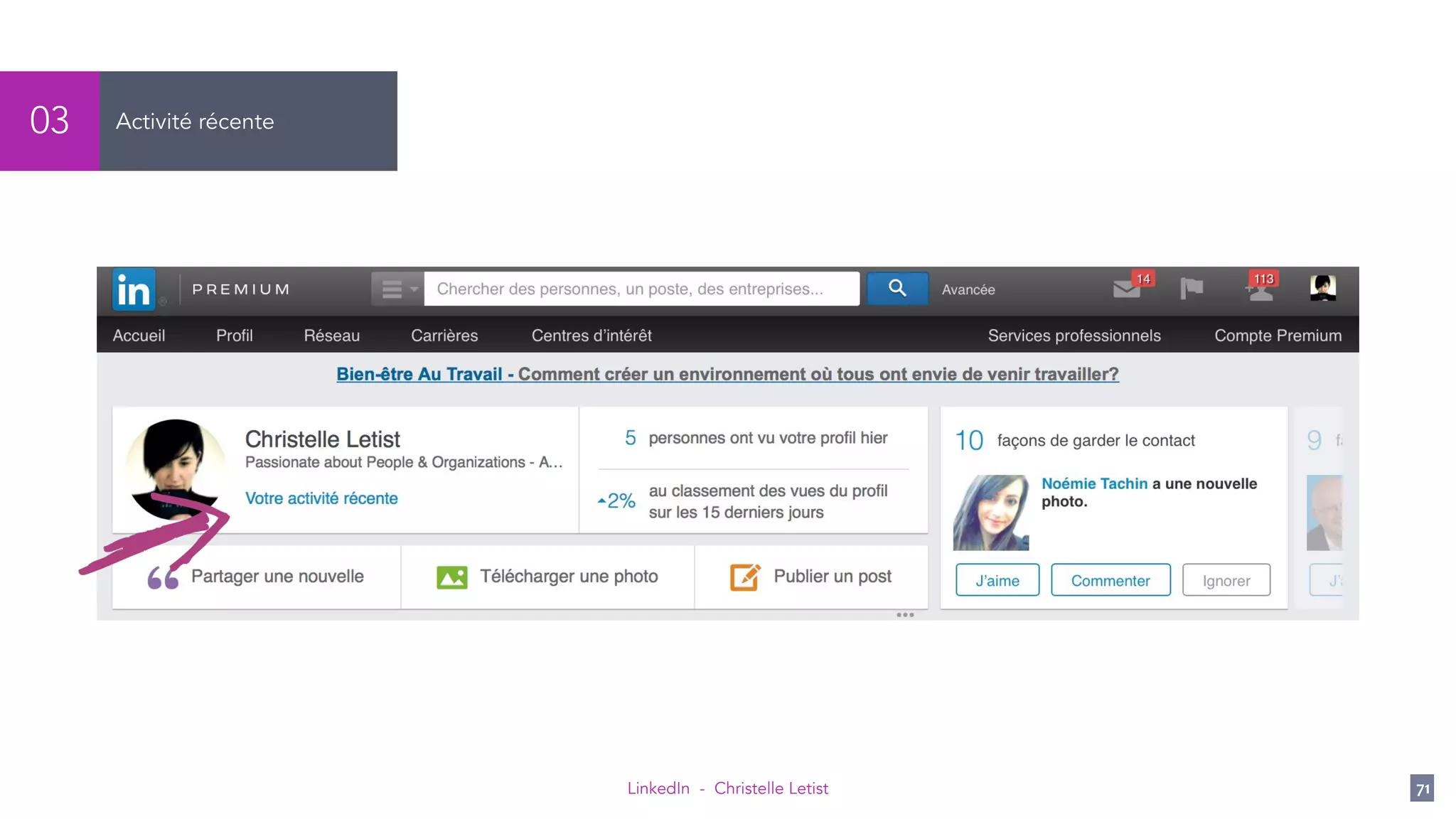This screenshot has width=1456, height=819.
Task: Click the J'aime button
Action: pos(997,580)
